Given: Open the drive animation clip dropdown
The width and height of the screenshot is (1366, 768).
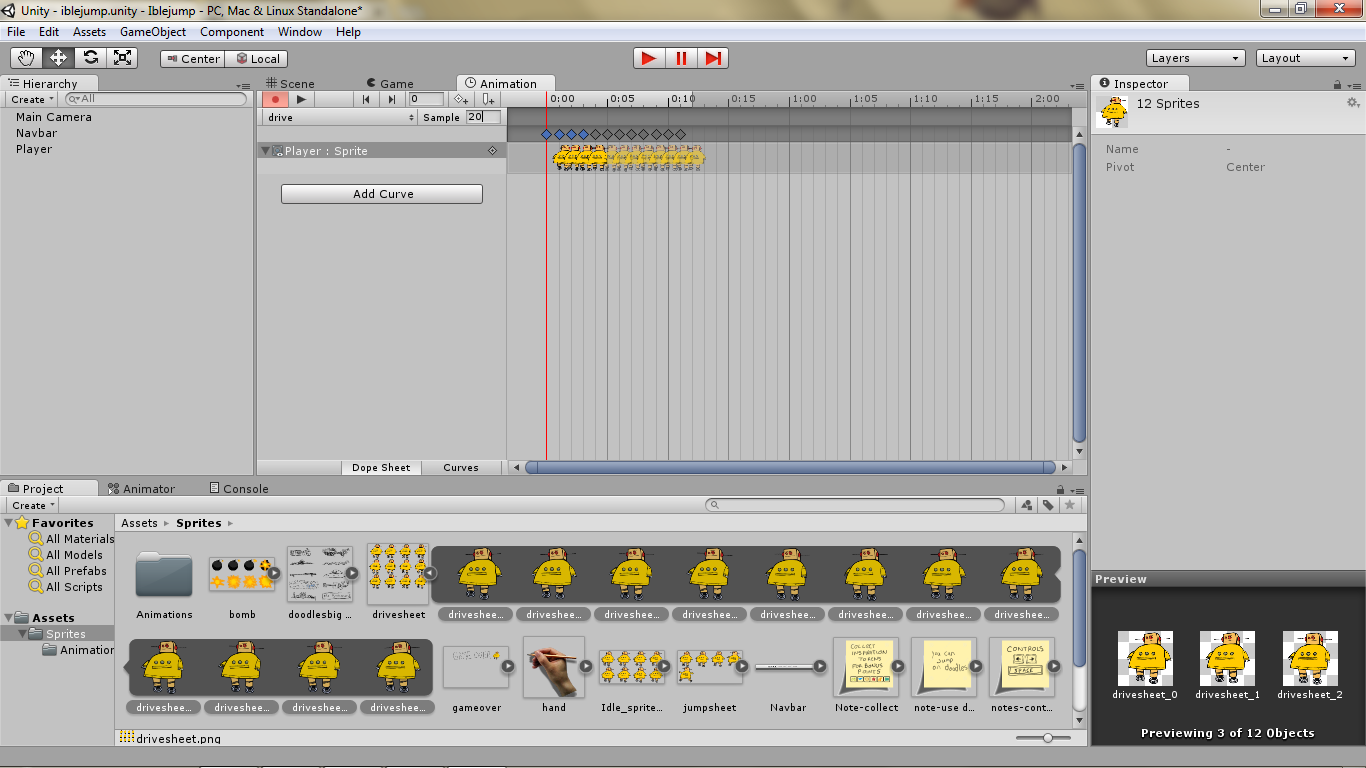Looking at the screenshot, I should (x=340, y=117).
